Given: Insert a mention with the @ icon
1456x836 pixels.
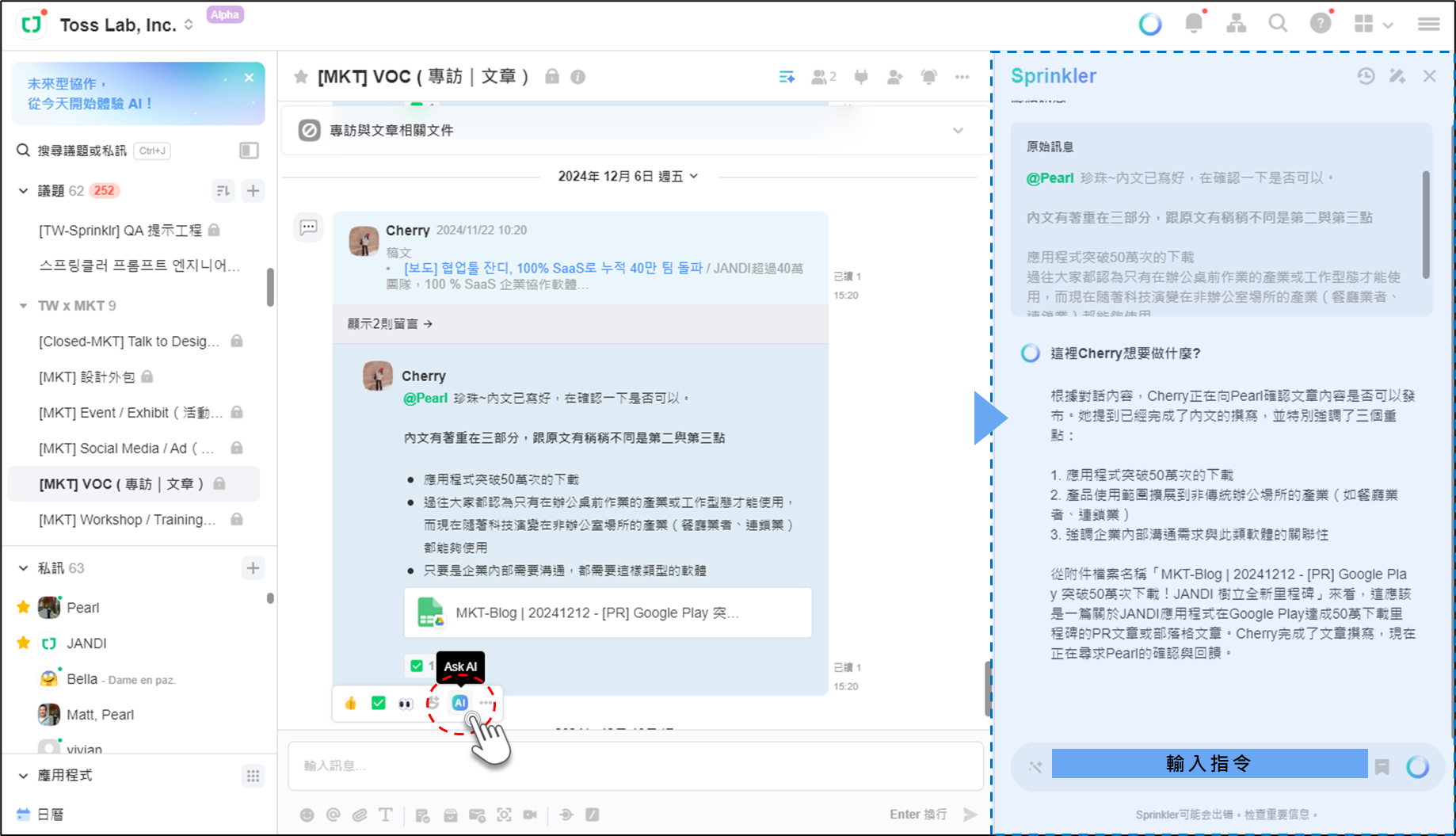Looking at the screenshot, I should tap(334, 815).
